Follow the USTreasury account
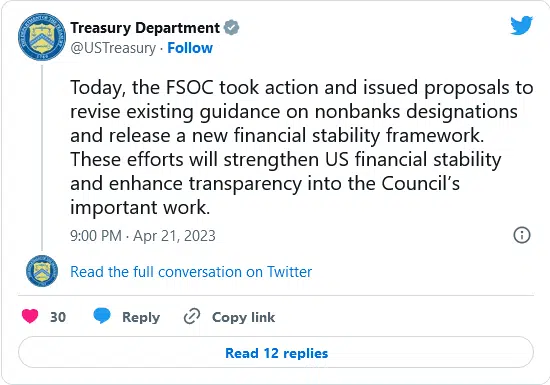550x385 pixels. tap(190, 48)
